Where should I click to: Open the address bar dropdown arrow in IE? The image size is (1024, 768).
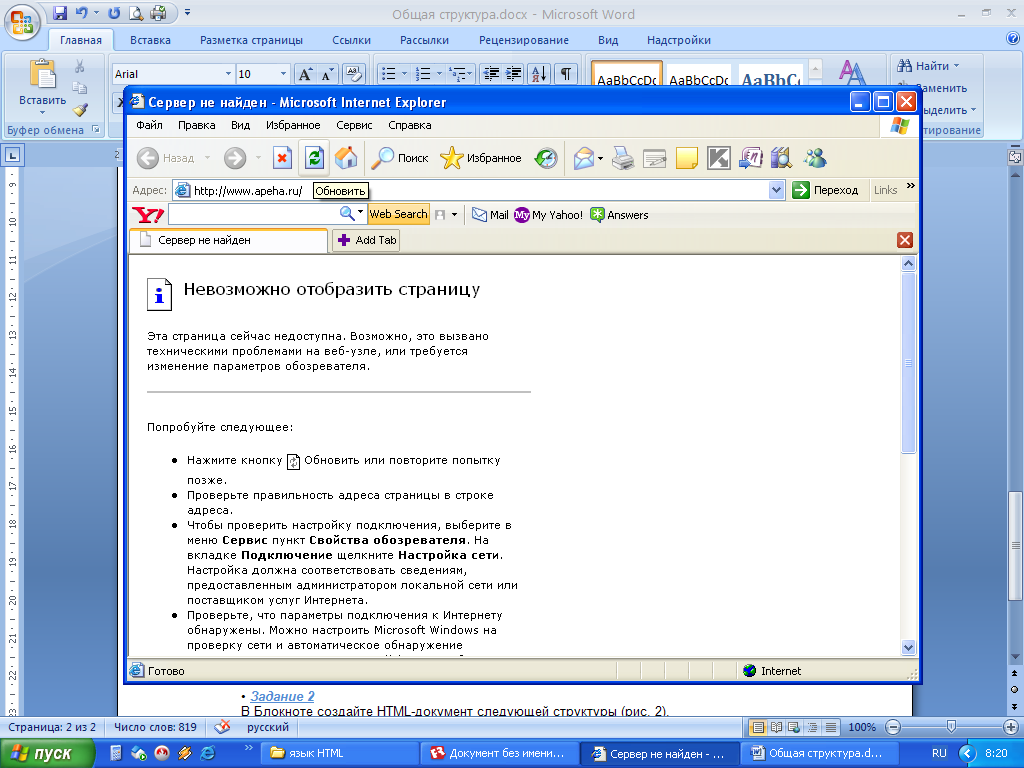pos(776,190)
